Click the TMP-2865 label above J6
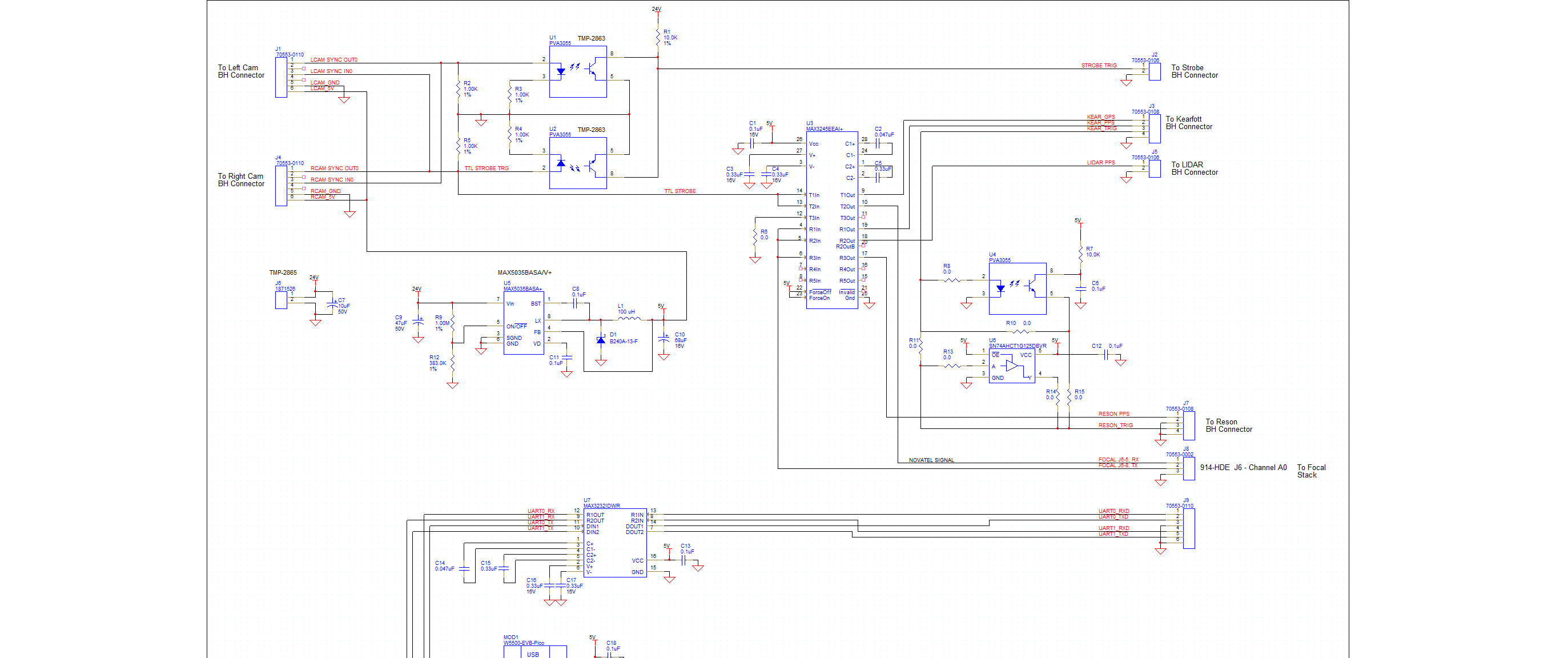The height and width of the screenshot is (658, 1568). [x=283, y=272]
